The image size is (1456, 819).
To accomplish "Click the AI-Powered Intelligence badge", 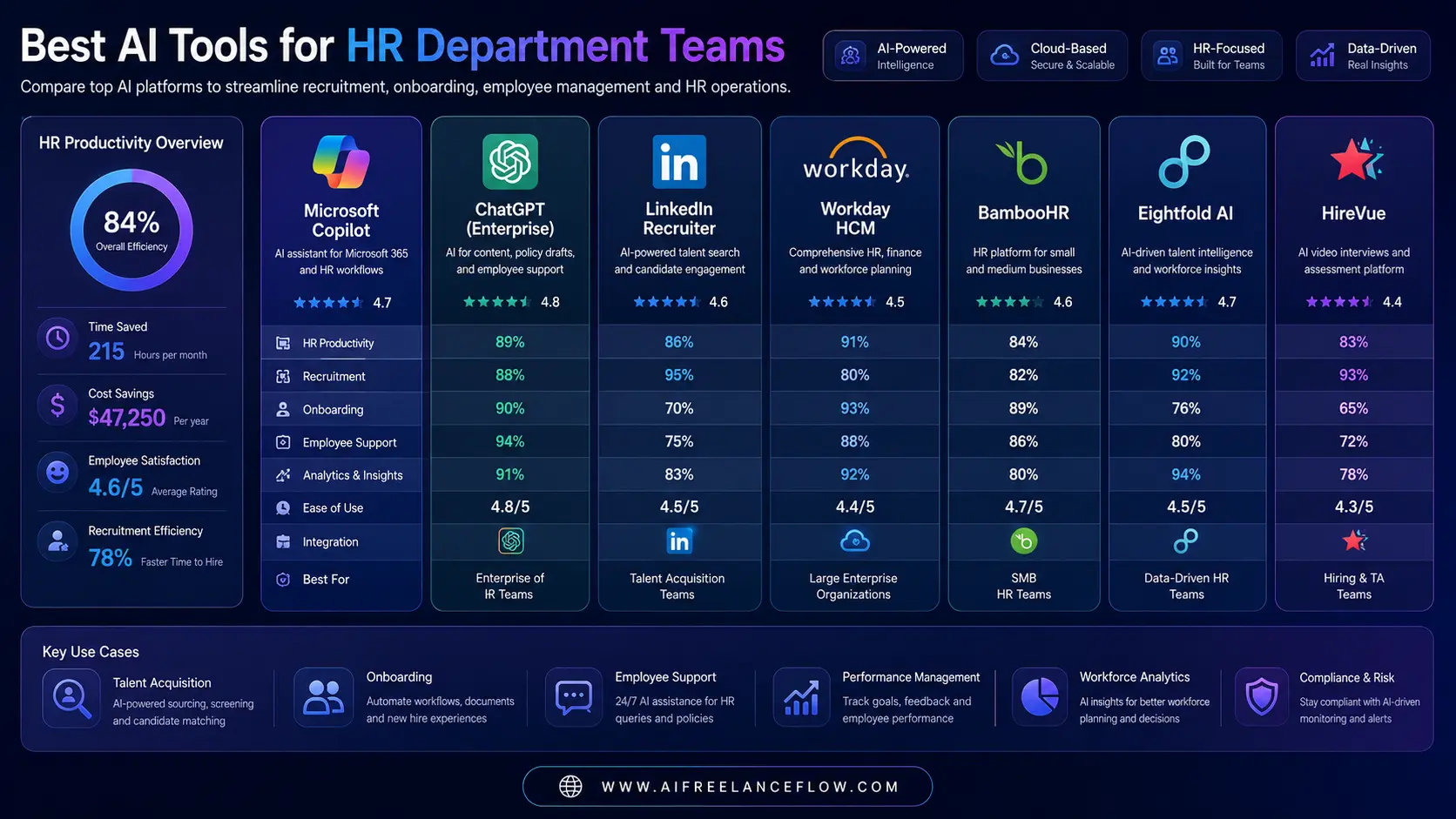I will (893, 56).
